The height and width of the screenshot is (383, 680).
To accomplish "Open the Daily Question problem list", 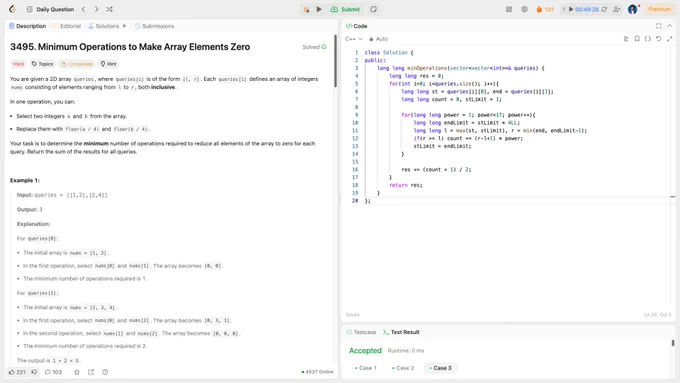I will 50,9.
